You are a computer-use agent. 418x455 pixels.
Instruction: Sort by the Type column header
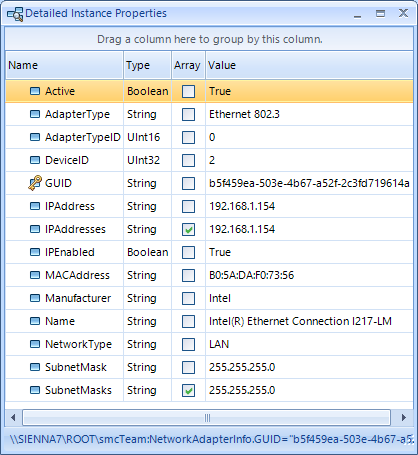click(148, 65)
